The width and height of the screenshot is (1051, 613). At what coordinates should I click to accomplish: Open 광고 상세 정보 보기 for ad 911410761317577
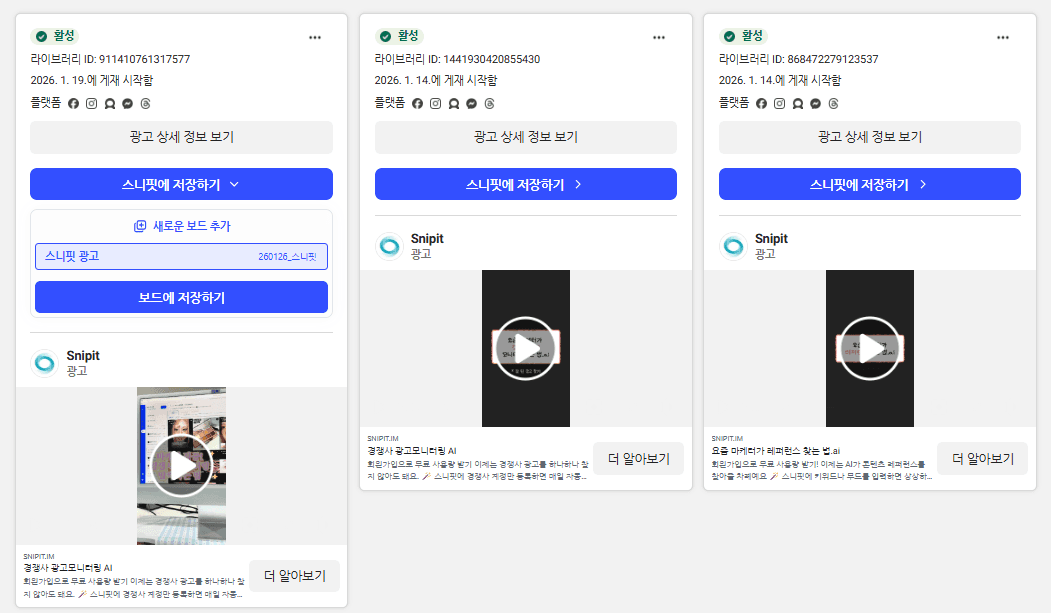coord(181,137)
